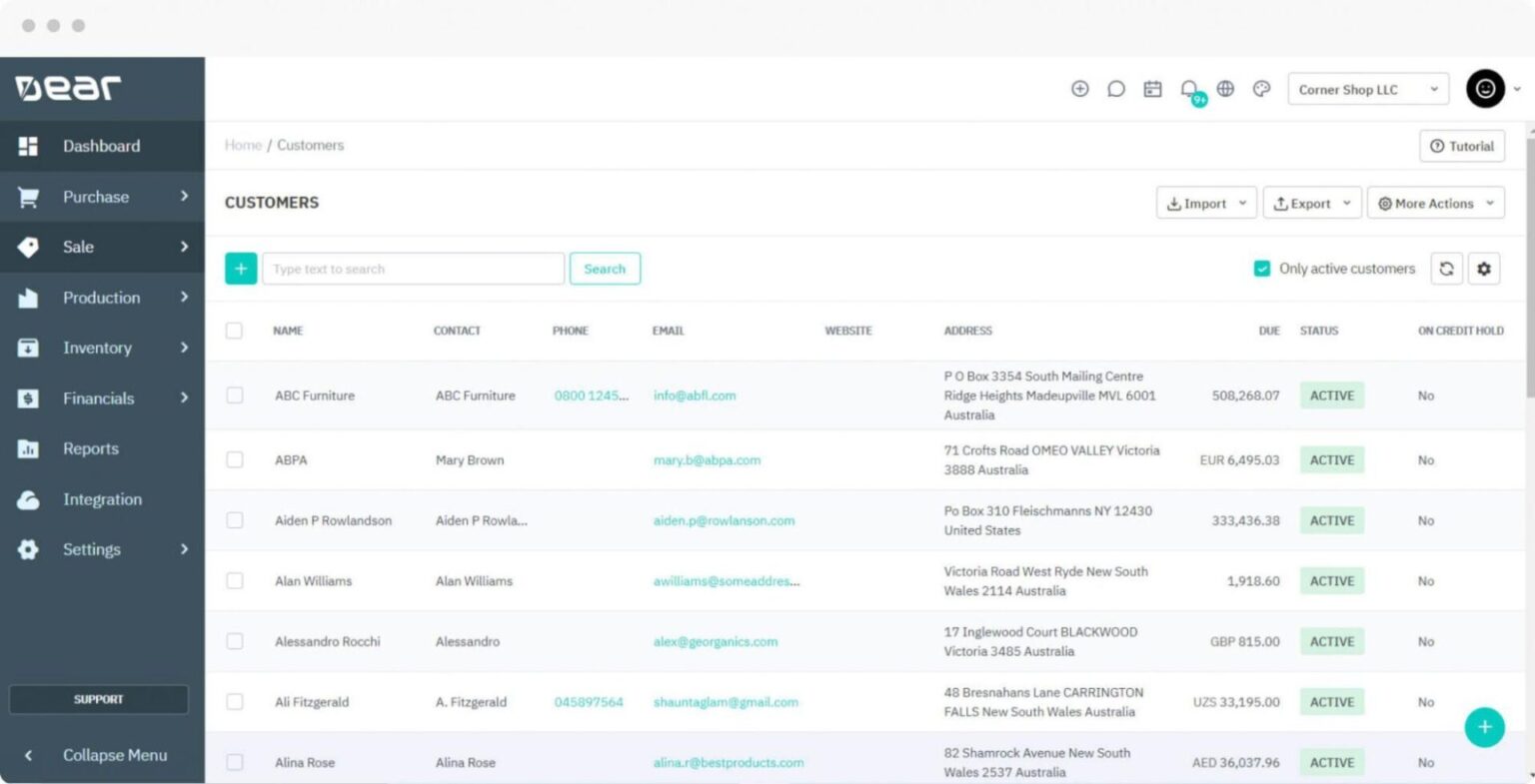Image resolution: width=1535 pixels, height=784 pixels.
Task: Open the table column settings gear
Action: (x=1484, y=268)
